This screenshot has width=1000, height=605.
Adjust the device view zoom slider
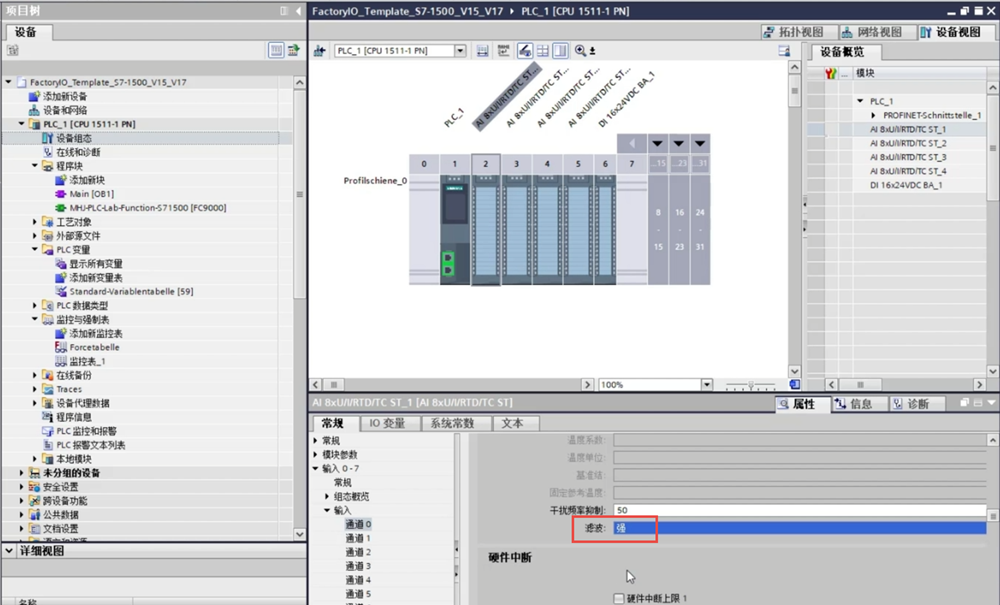(x=750, y=385)
